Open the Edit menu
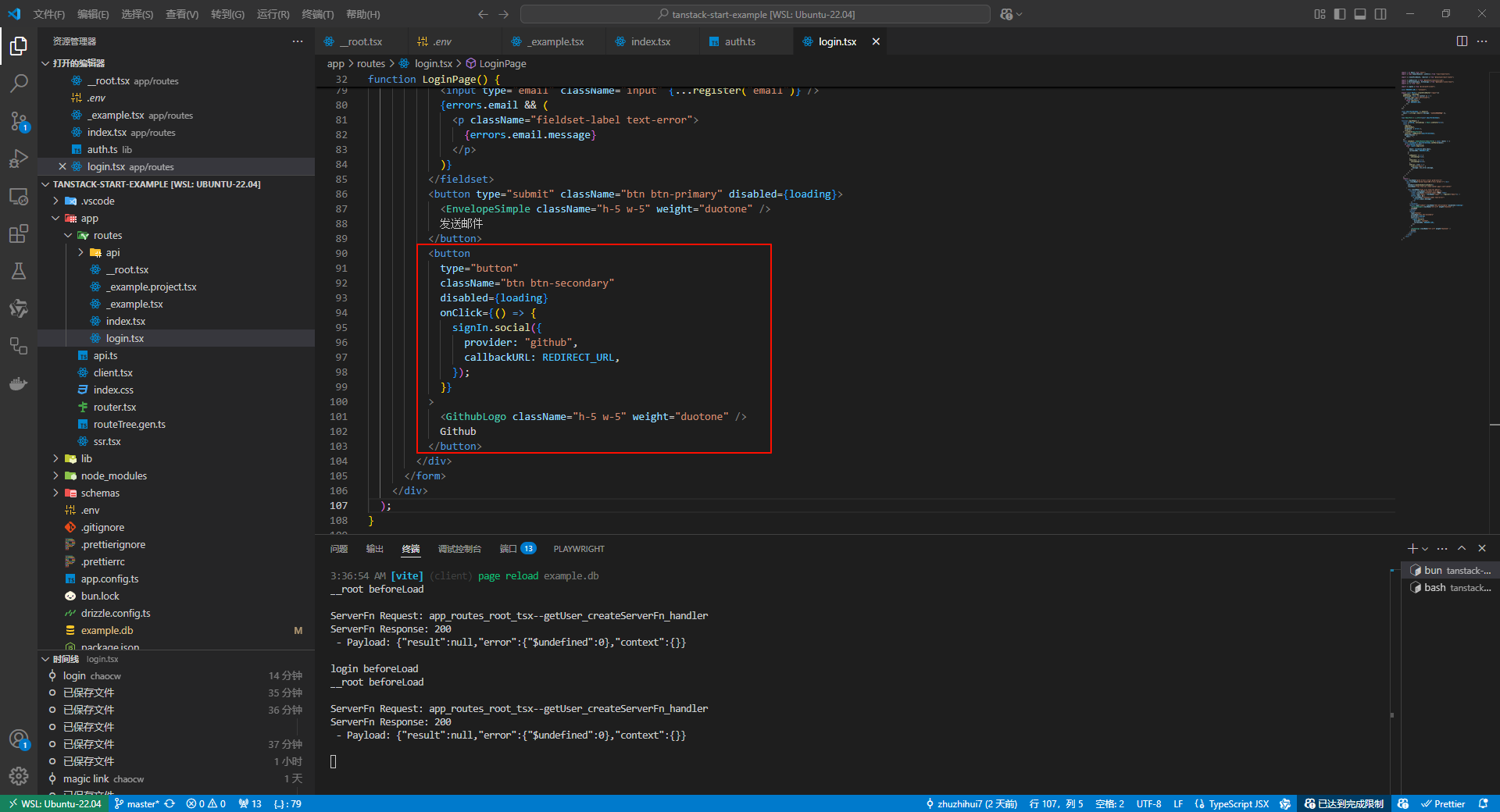This screenshot has height=812, width=1500. 93,14
